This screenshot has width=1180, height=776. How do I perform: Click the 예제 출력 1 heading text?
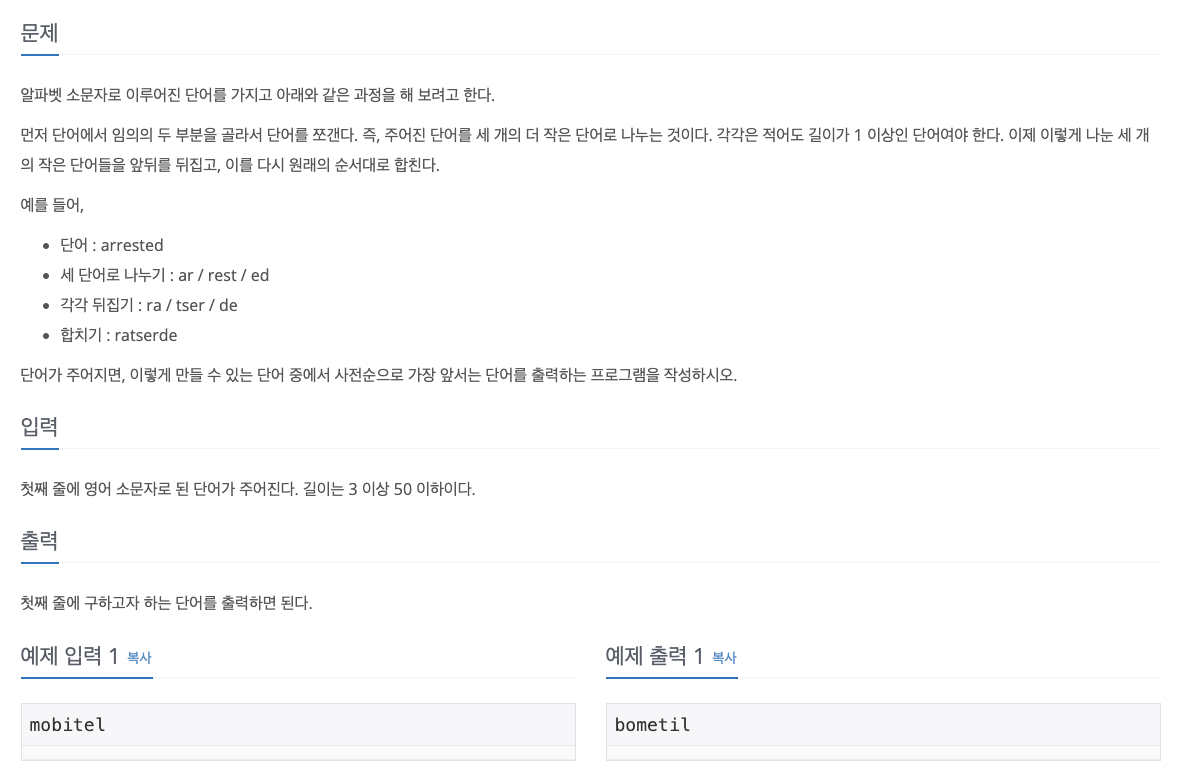(x=654, y=656)
